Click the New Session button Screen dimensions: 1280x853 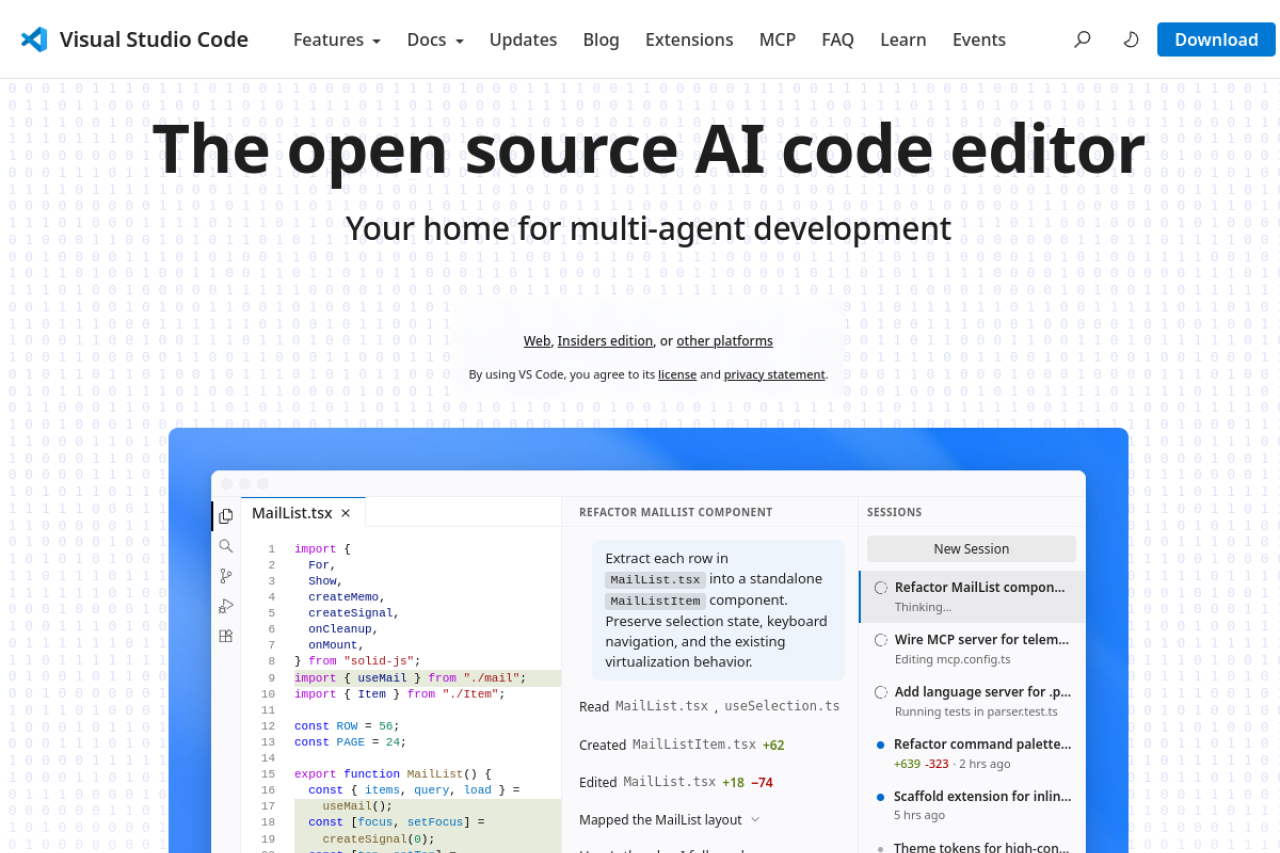click(x=971, y=549)
